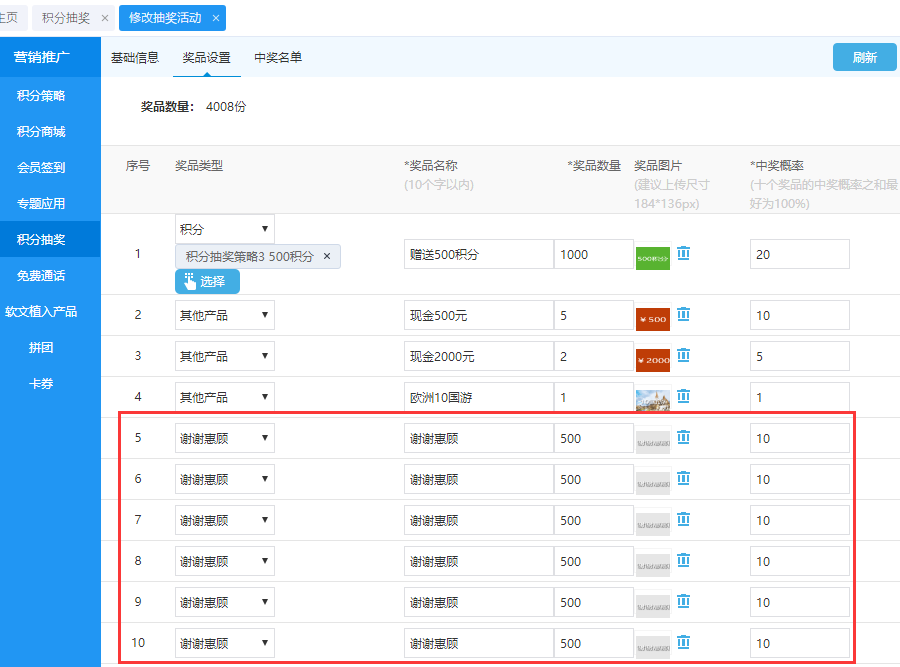900x667 pixels.
Task: Delete the image for prize row 1
Action: 684,254
